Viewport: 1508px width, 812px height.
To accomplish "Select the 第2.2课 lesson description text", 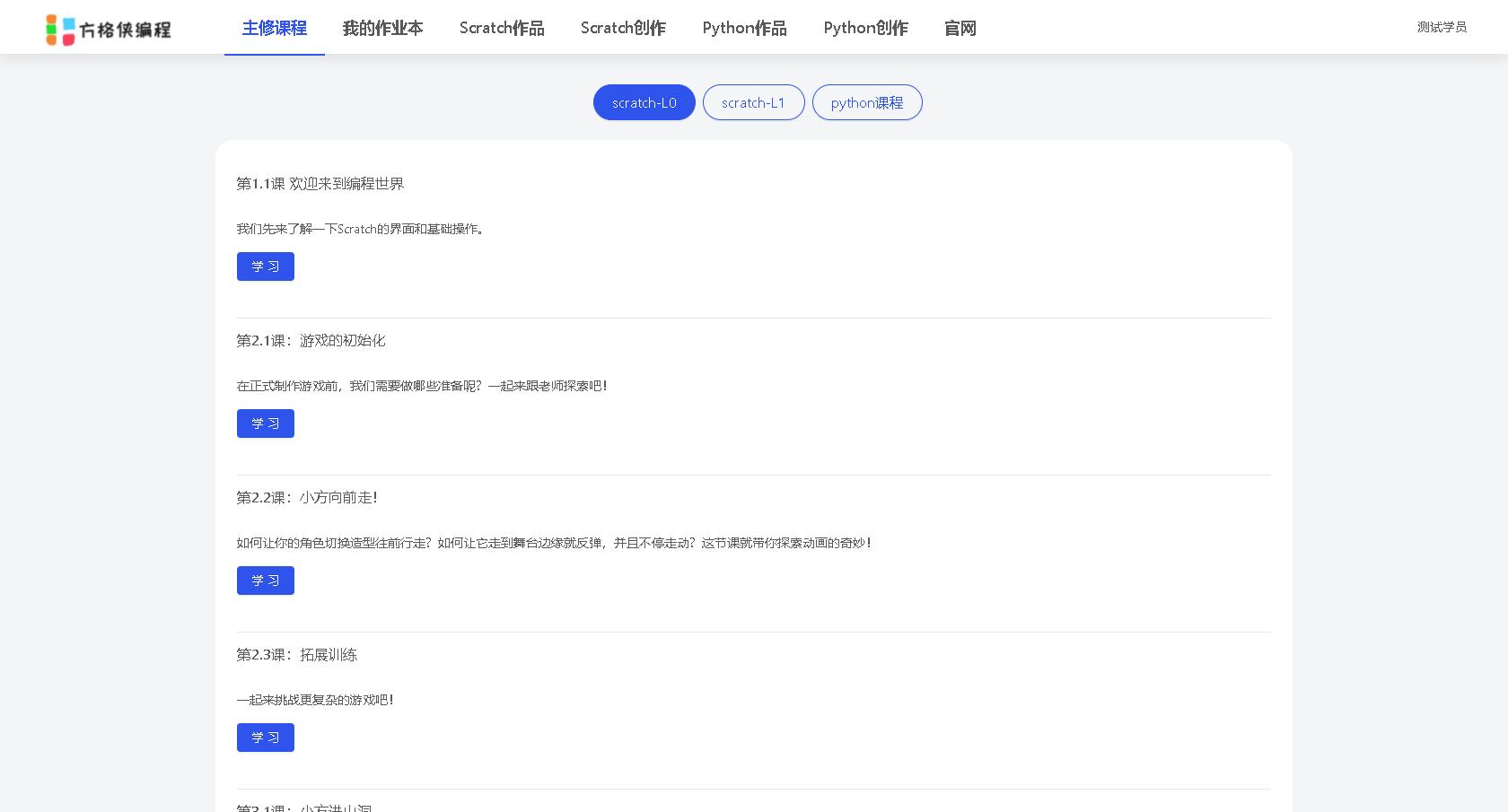I will pyautogui.click(x=553, y=543).
